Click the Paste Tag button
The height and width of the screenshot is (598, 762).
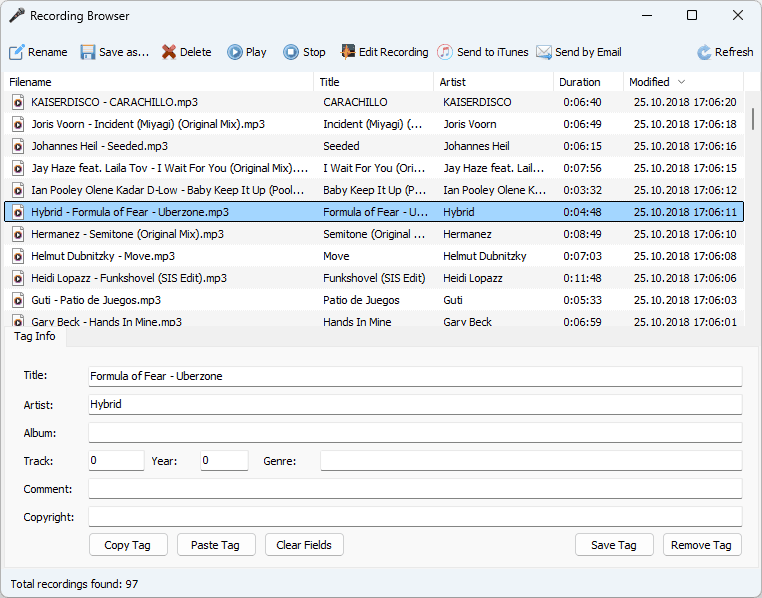[216, 545]
